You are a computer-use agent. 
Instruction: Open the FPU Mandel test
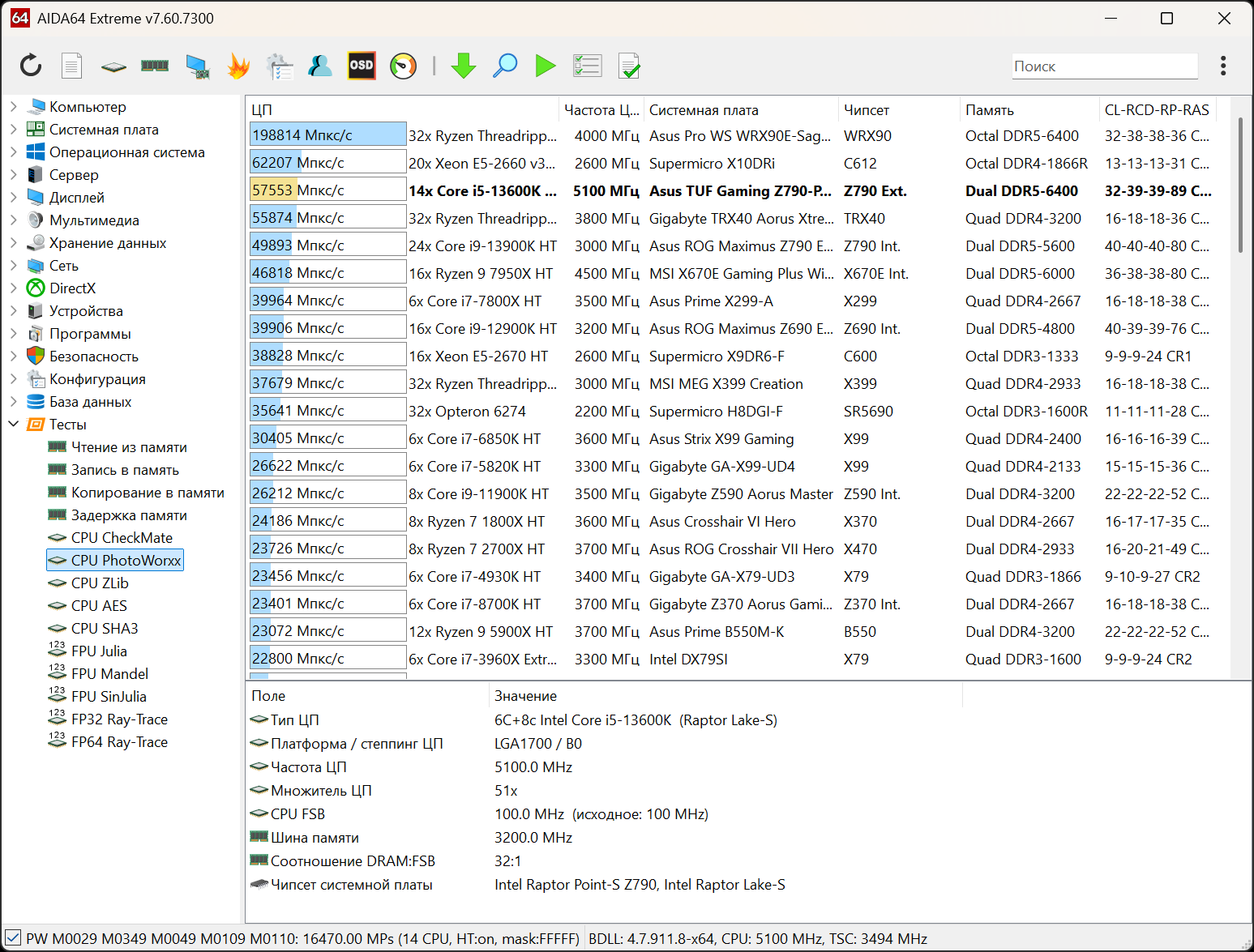pos(109,673)
